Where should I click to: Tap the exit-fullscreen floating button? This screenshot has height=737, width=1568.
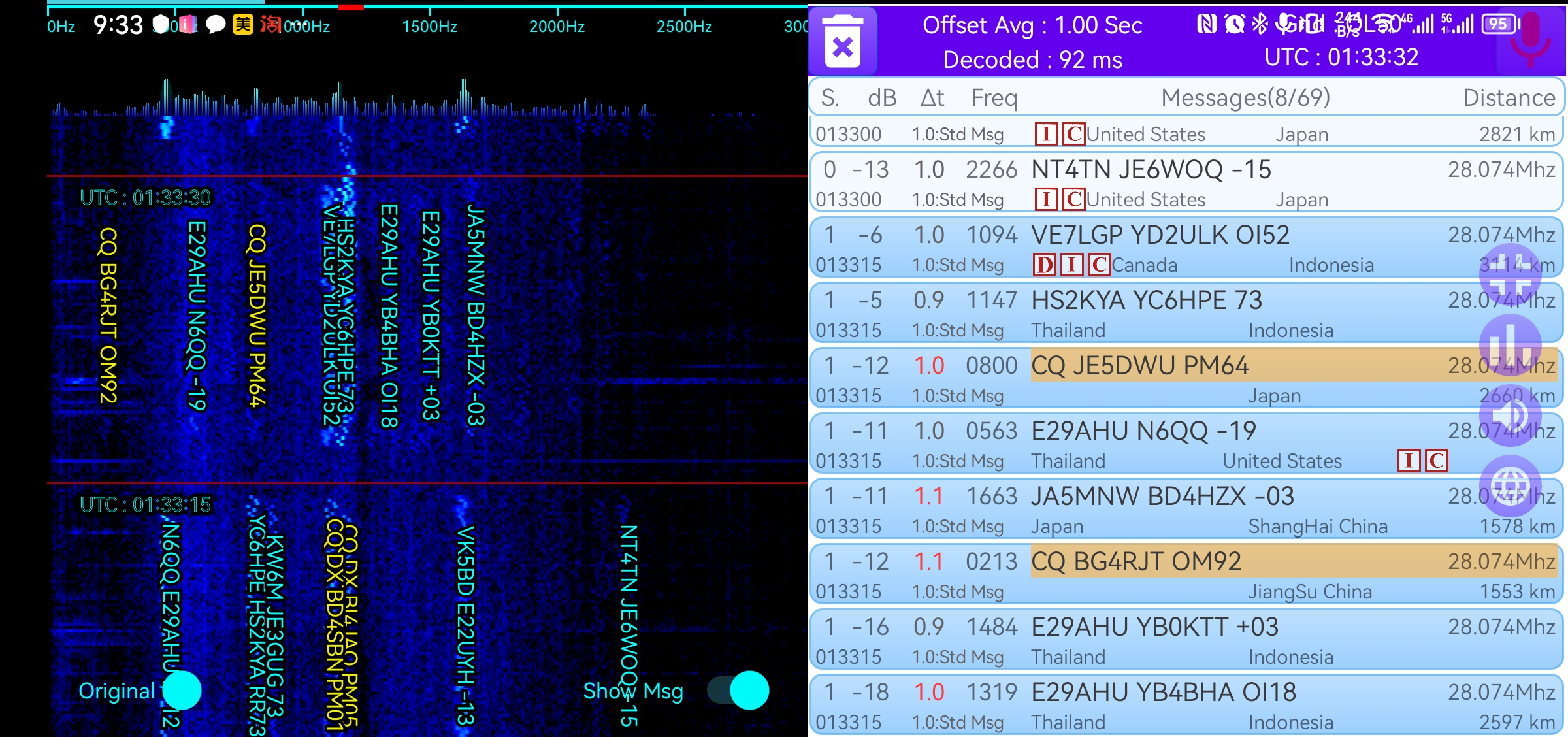pyautogui.click(x=1510, y=275)
